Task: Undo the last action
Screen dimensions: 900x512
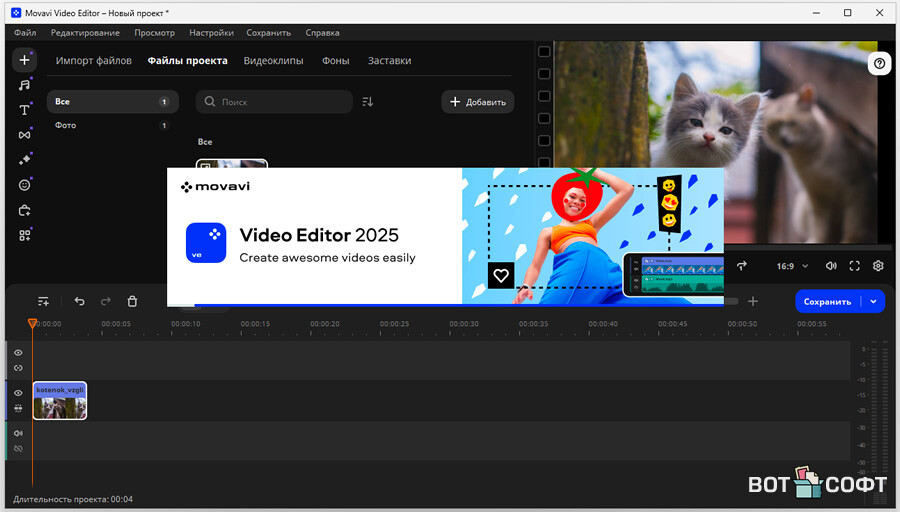Action: (79, 301)
